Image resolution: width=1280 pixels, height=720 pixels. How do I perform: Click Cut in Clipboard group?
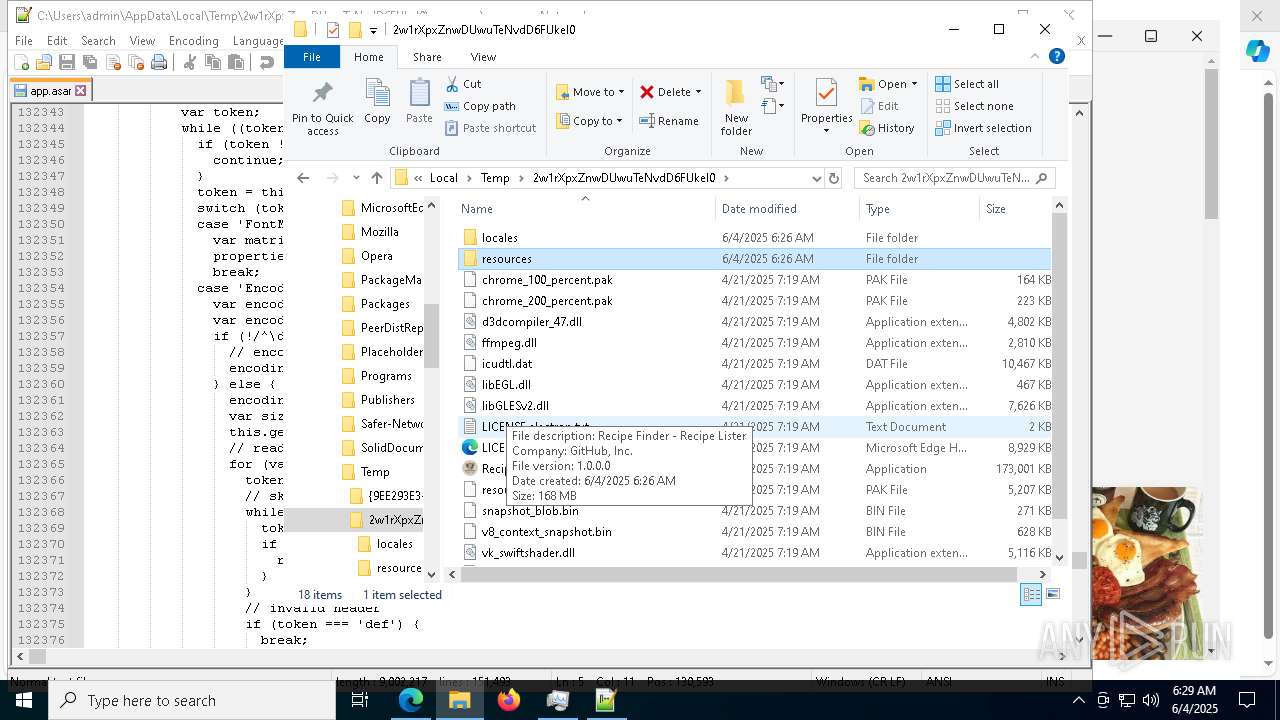pyautogui.click(x=463, y=84)
